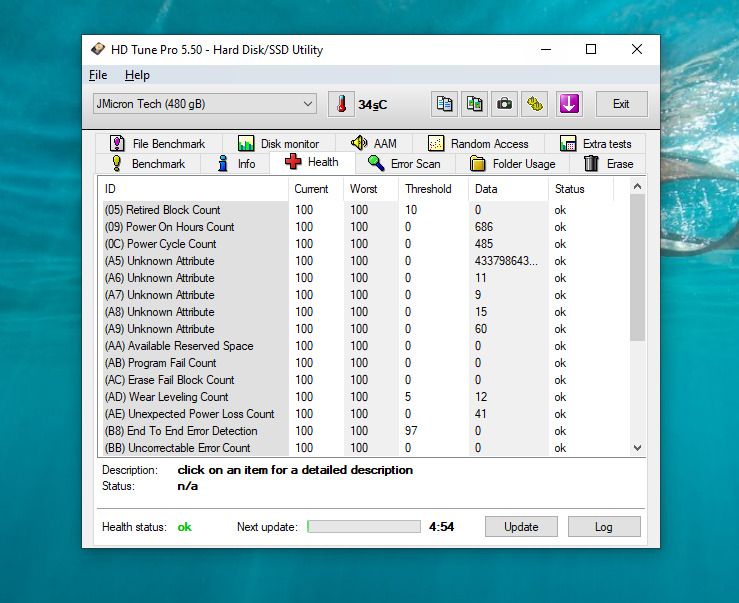
Task: Select the Unexpected Power Loss Count row
Action: coord(358,413)
